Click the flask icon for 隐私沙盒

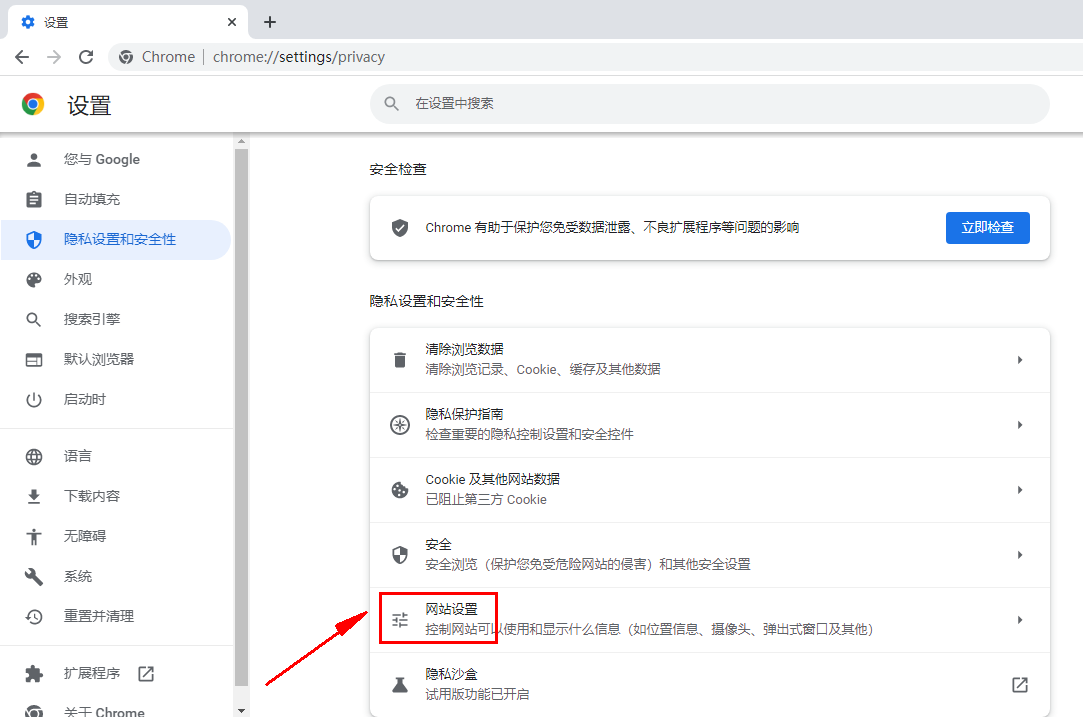tap(400, 685)
